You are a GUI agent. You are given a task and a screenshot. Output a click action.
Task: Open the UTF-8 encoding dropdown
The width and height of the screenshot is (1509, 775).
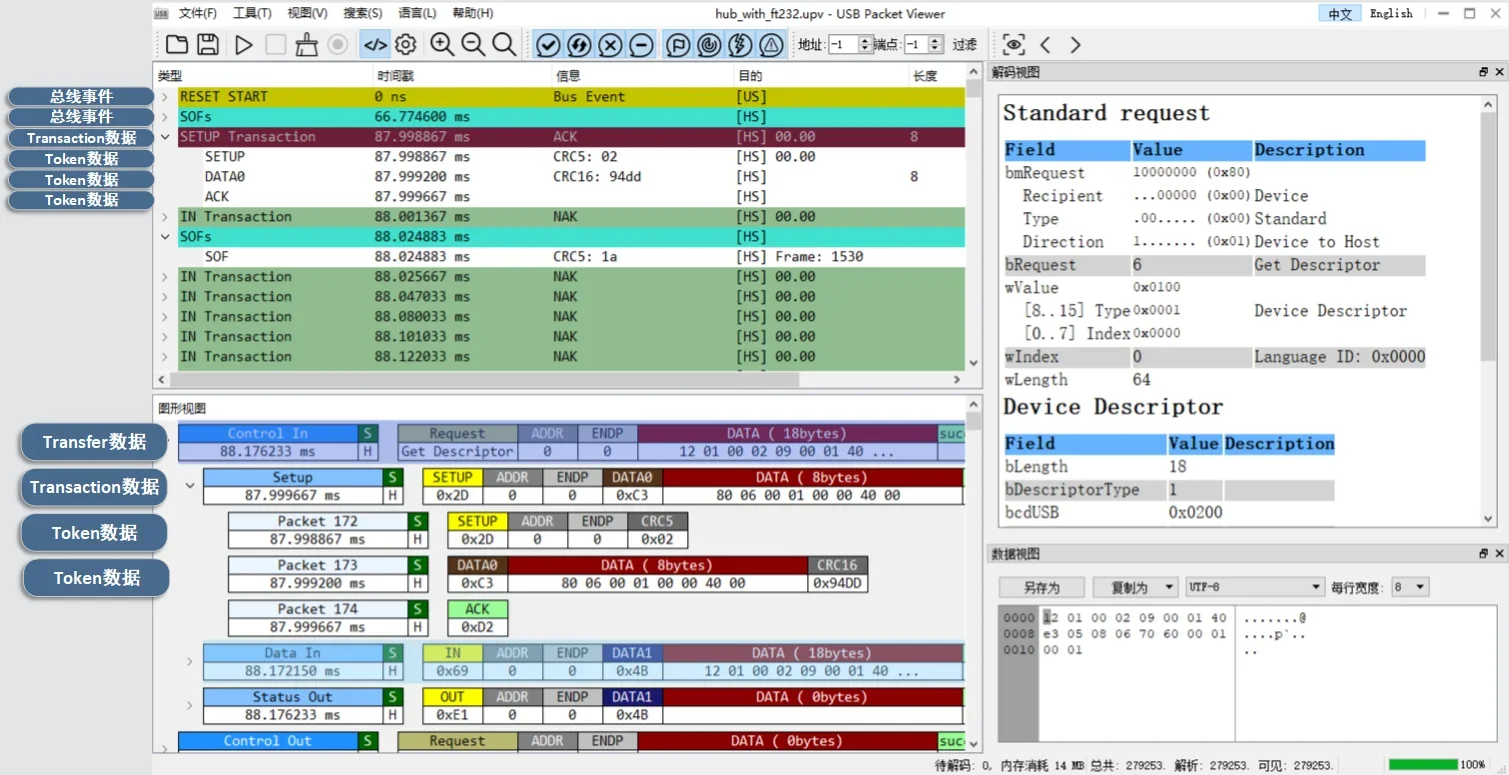[1254, 587]
